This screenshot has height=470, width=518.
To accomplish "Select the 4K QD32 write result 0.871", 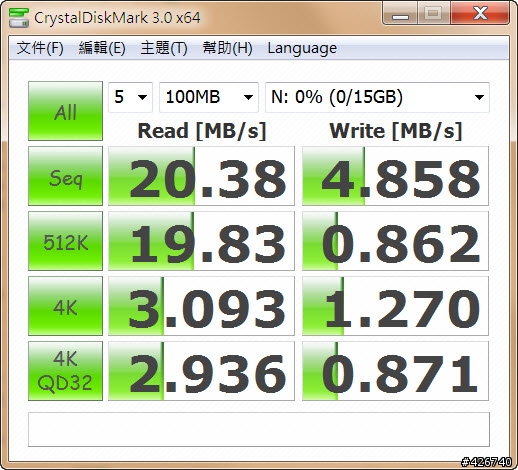I will pyautogui.click(x=395, y=371).
